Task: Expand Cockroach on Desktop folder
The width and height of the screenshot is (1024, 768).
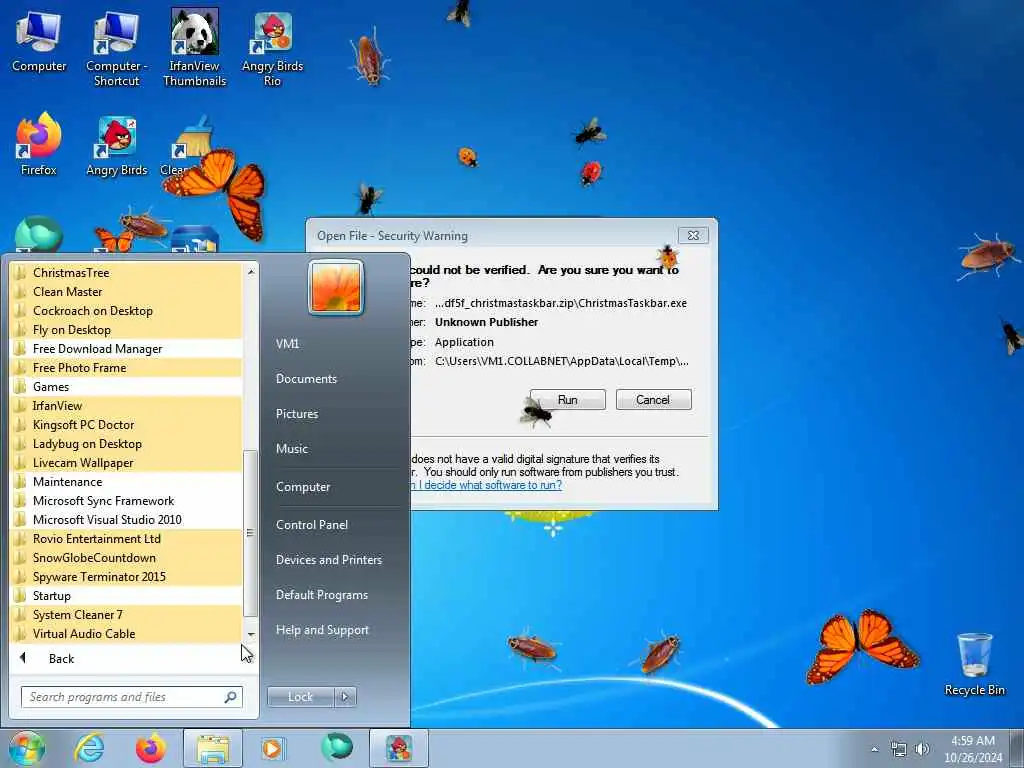Action: click(x=127, y=310)
